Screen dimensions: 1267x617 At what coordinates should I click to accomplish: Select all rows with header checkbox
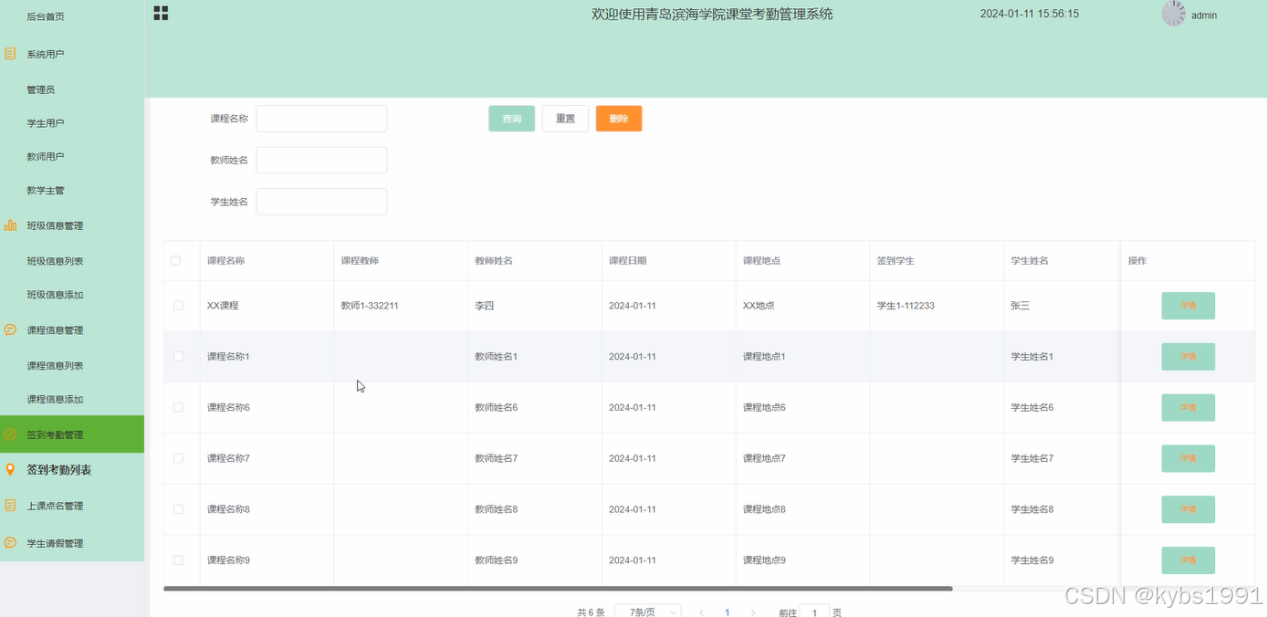pyautogui.click(x=176, y=261)
